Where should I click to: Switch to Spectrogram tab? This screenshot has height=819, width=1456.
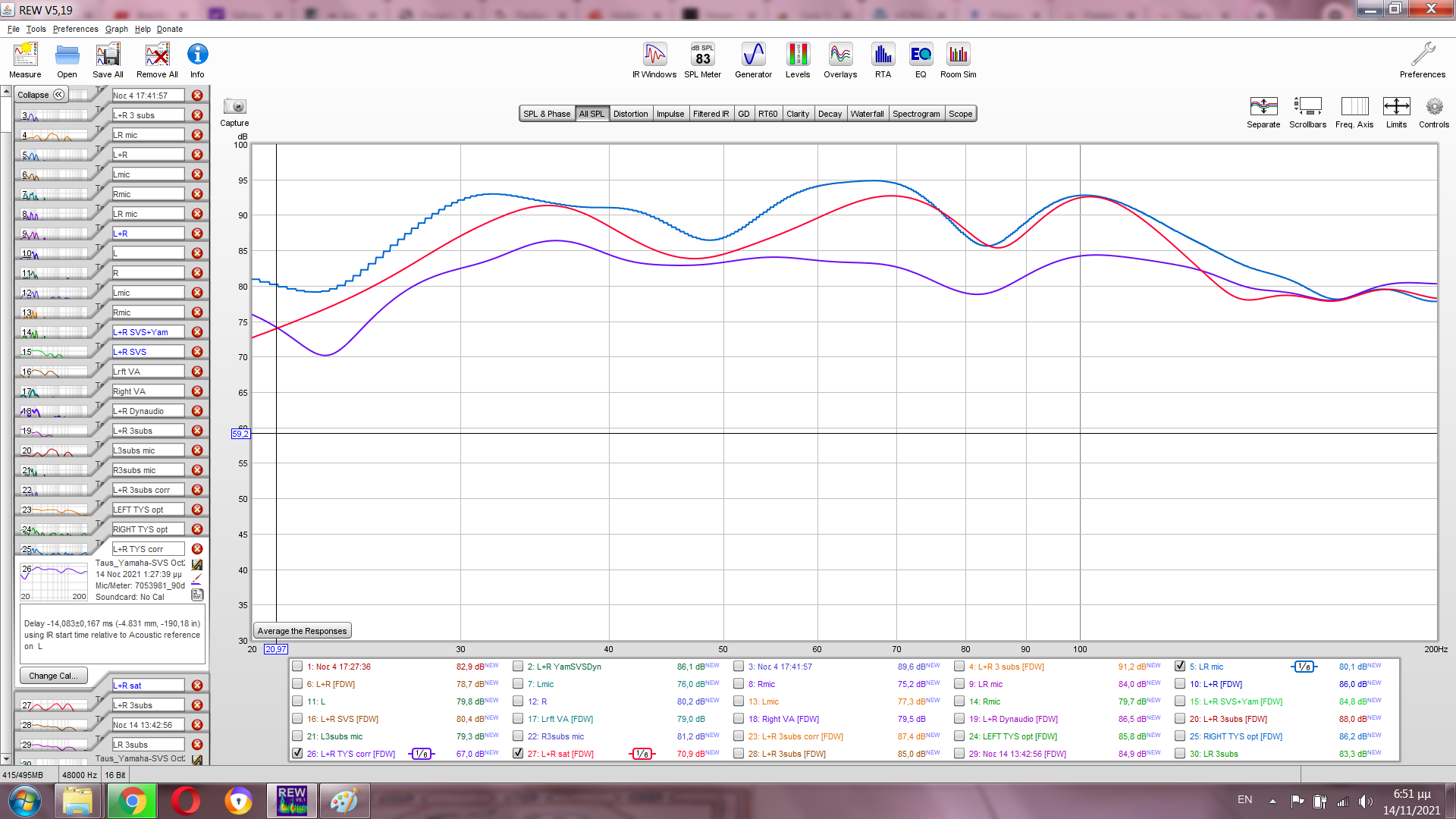coord(916,114)
